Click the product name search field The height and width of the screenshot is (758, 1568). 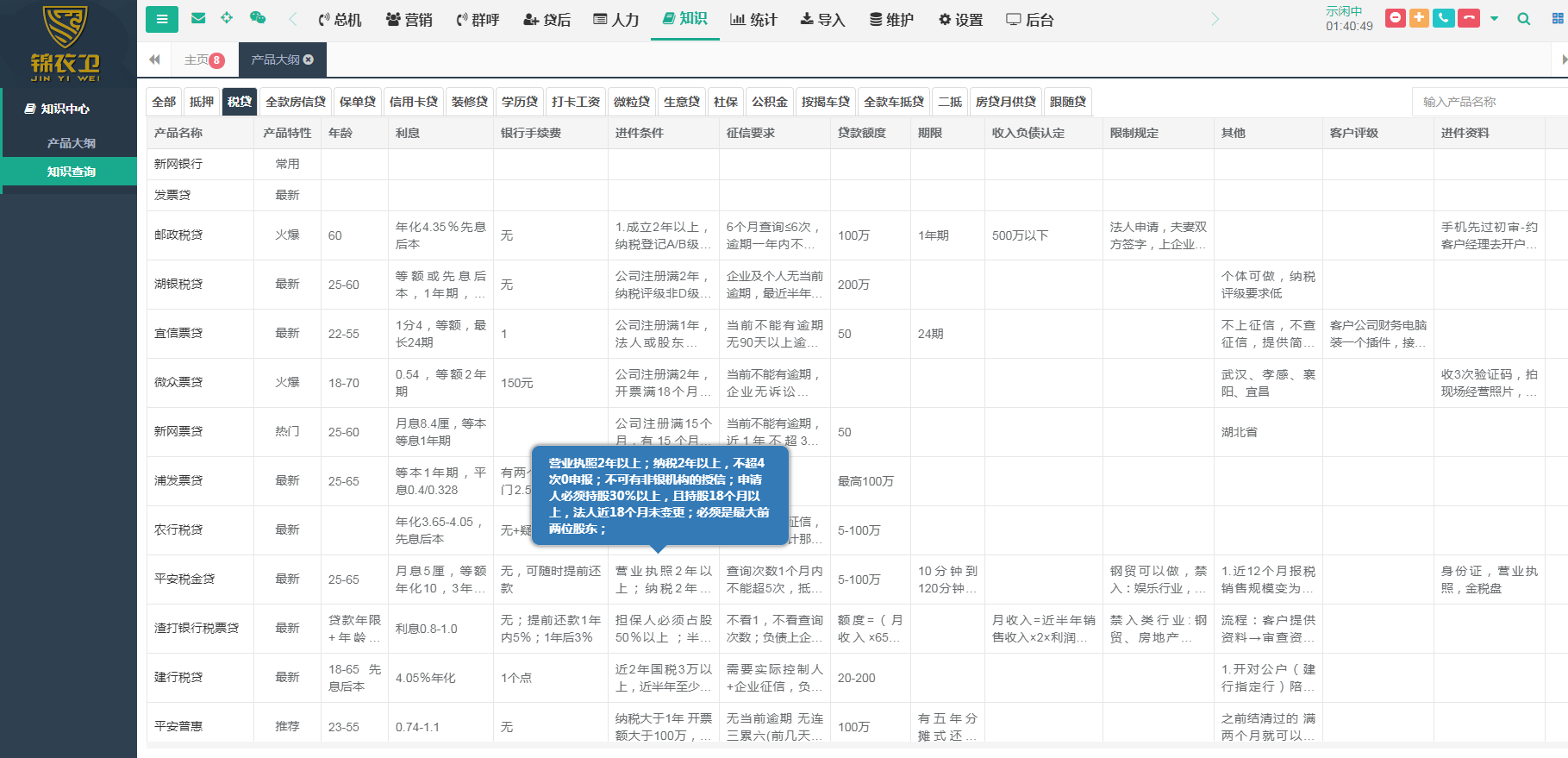pos(1489,102)
